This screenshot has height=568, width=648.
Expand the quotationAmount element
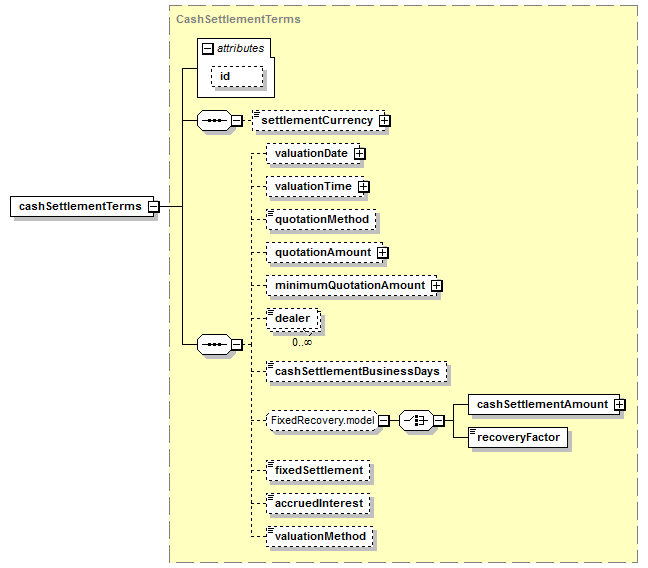point(383,252)
